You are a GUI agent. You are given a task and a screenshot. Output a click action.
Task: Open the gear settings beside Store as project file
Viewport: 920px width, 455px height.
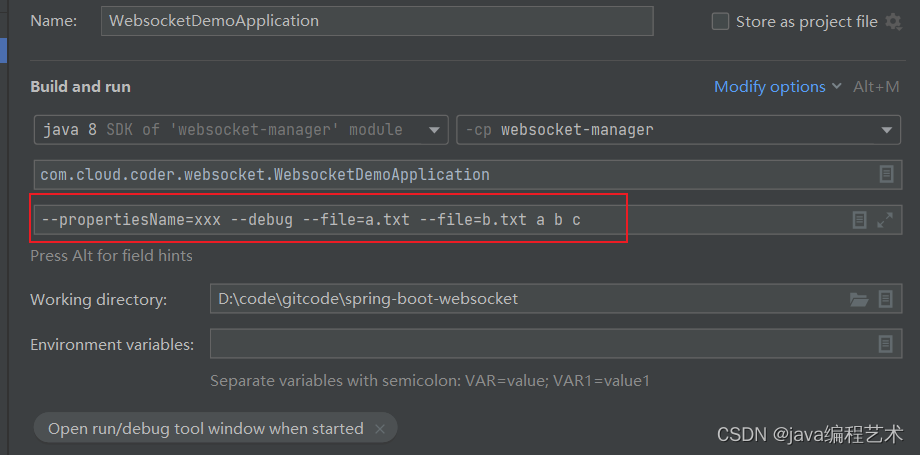(x=893, y=22)
